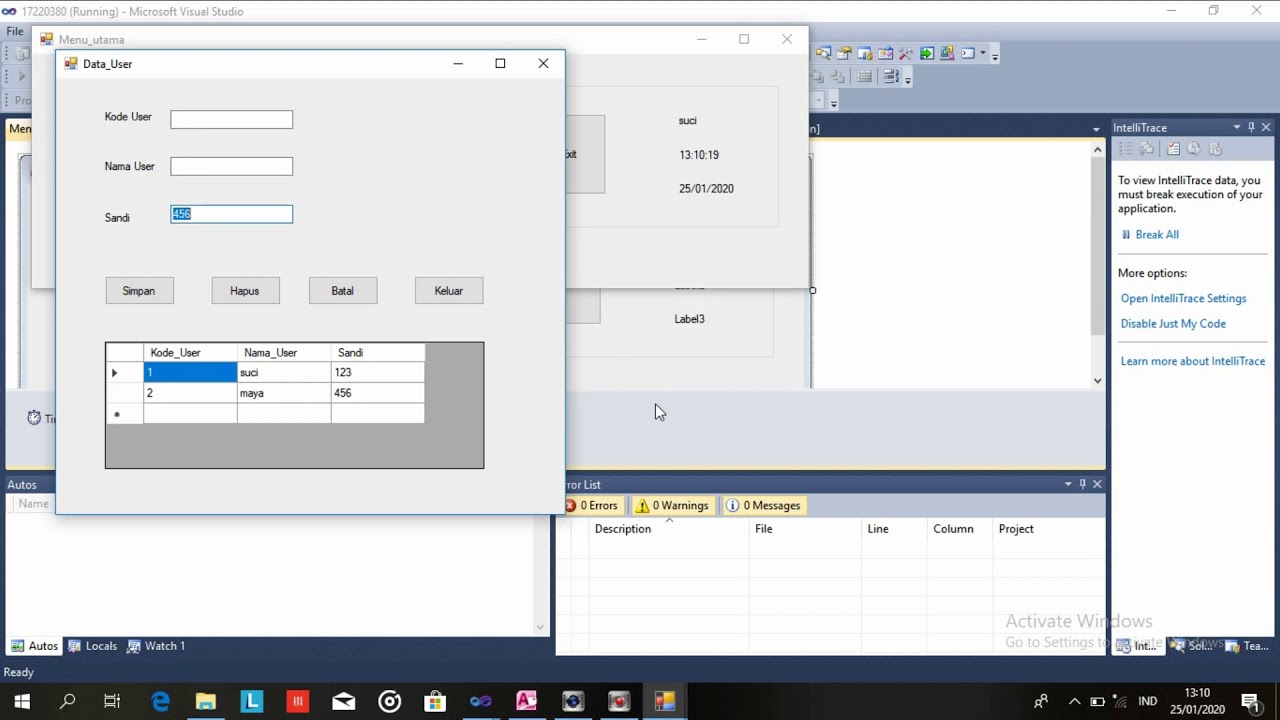The image size is (1280, 720).
Task: Open the File menu
Action: tap(15, 32)
